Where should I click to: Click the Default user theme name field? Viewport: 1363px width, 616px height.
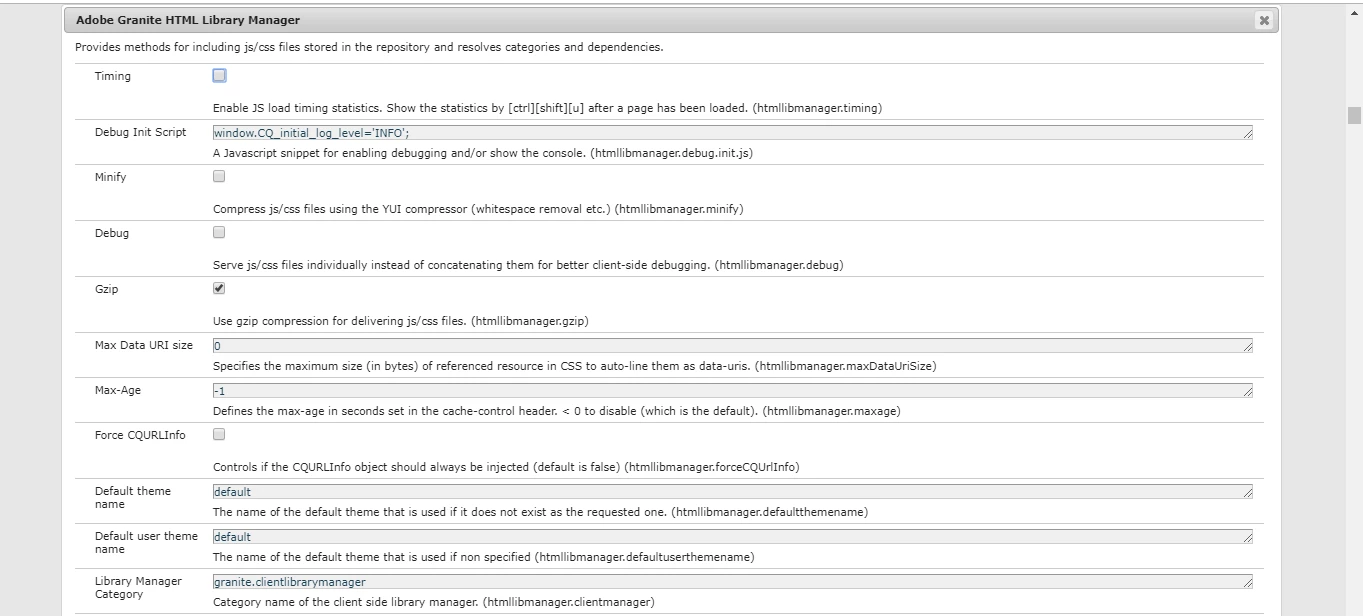pos(732,536)
